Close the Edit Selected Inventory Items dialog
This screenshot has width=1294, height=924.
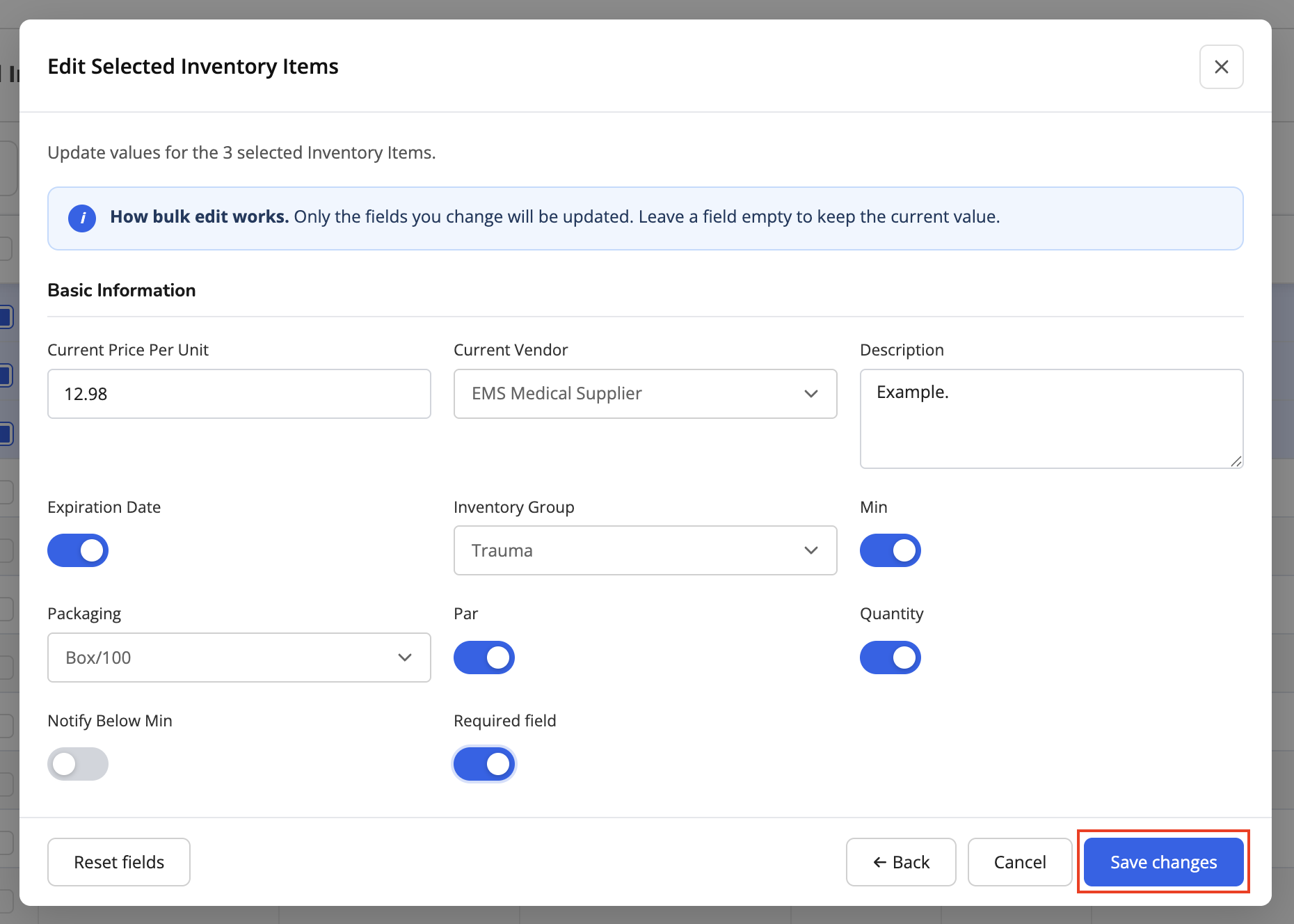pyautogui.click(x=1221, y=67)
